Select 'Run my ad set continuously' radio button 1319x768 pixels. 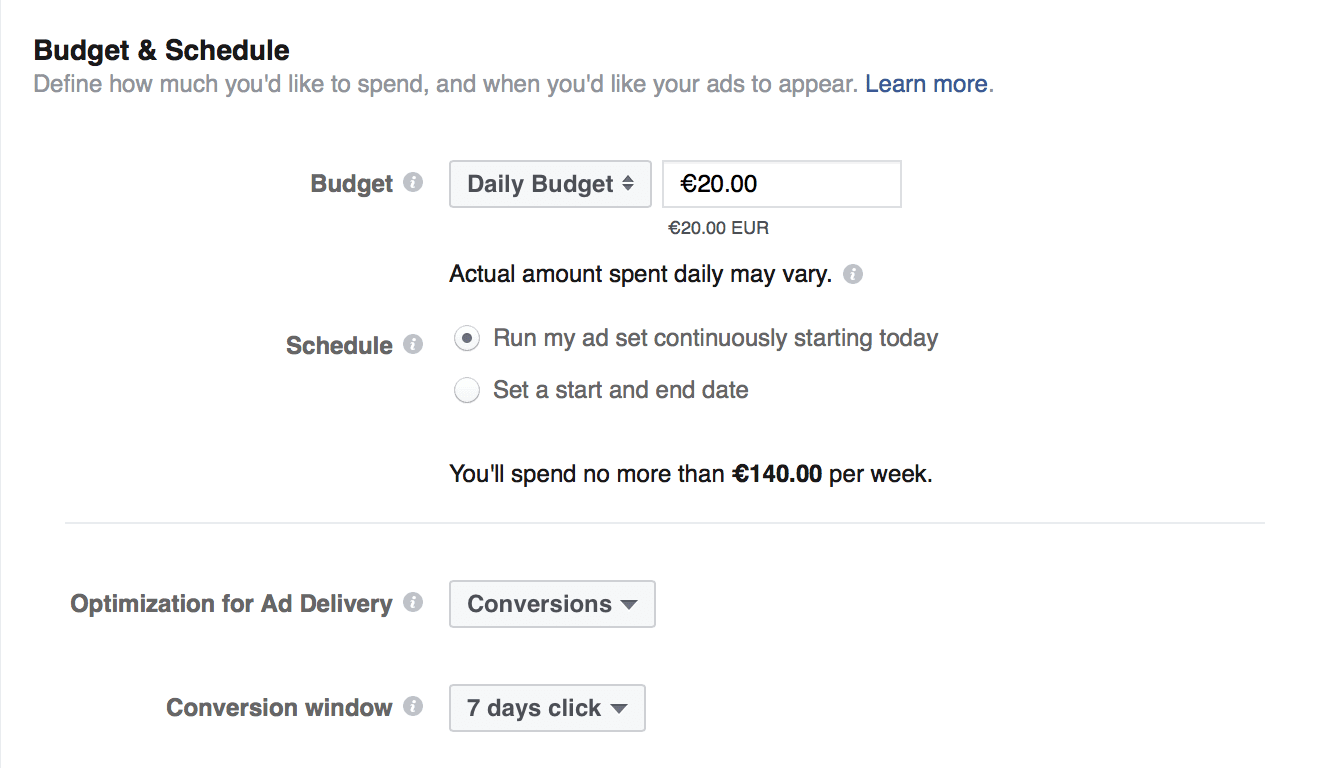point(466,338)
